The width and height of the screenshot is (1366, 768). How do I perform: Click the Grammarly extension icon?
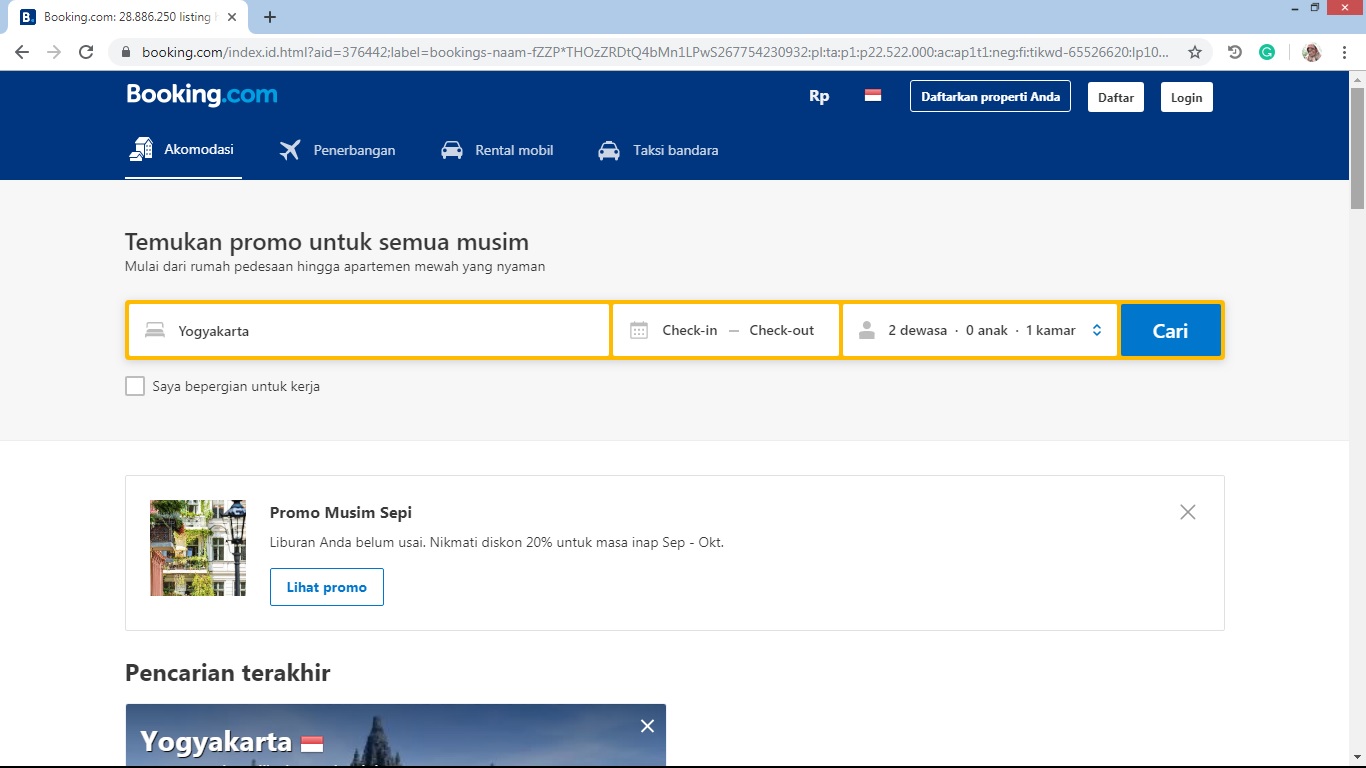(x=1267, y=52)
